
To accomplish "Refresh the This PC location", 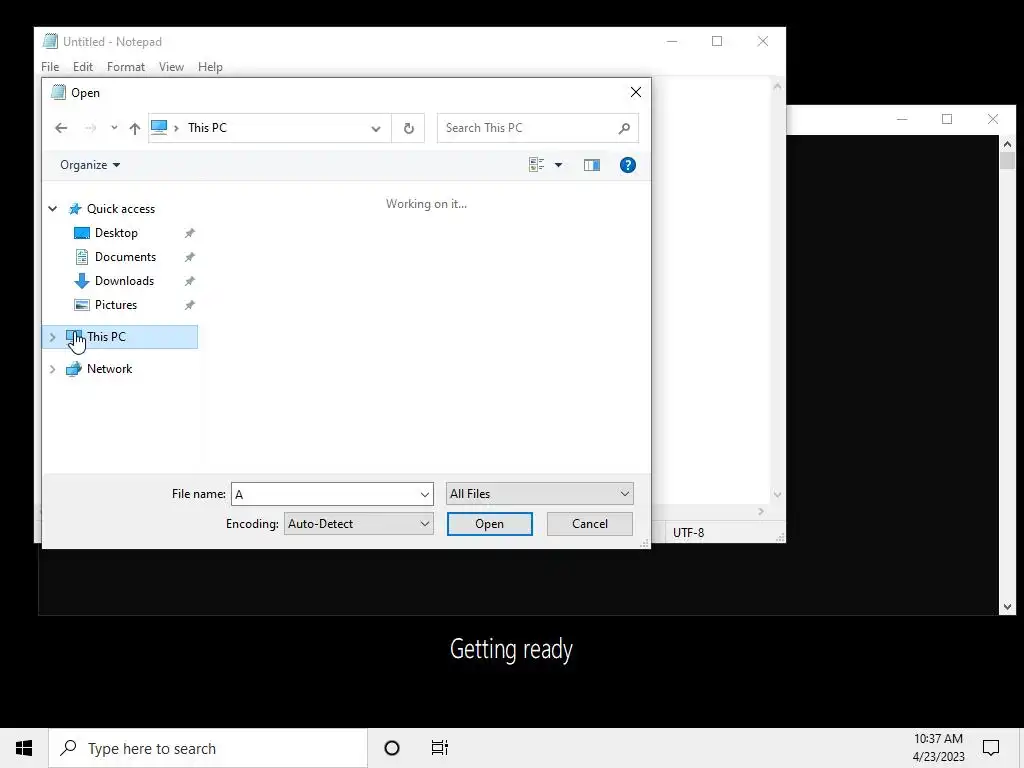I will tap(409, 128).
